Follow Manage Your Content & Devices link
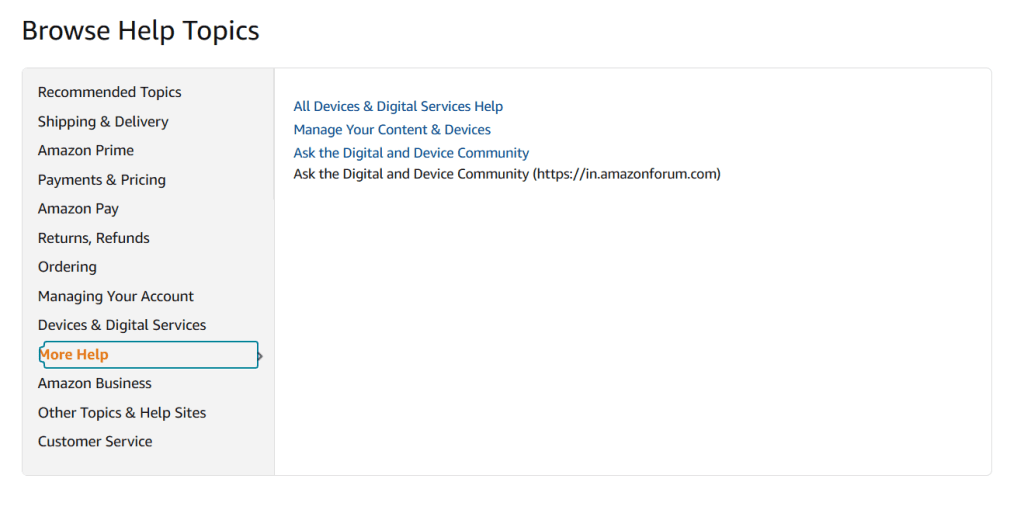 (392, 130)
